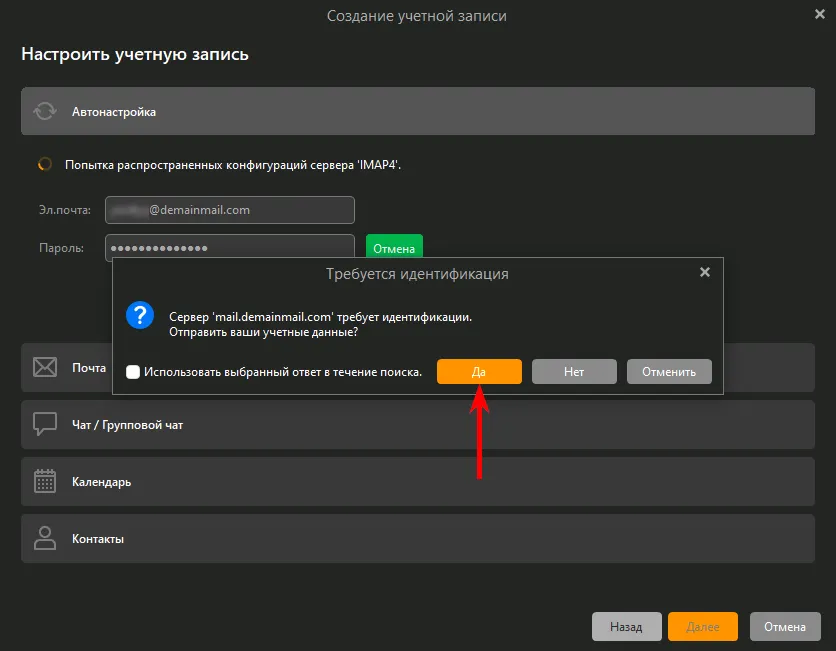This screenshot has height=651, width=836.
Task: Click Отменить in the identification dialog
Action: click(x=669, y=372)
